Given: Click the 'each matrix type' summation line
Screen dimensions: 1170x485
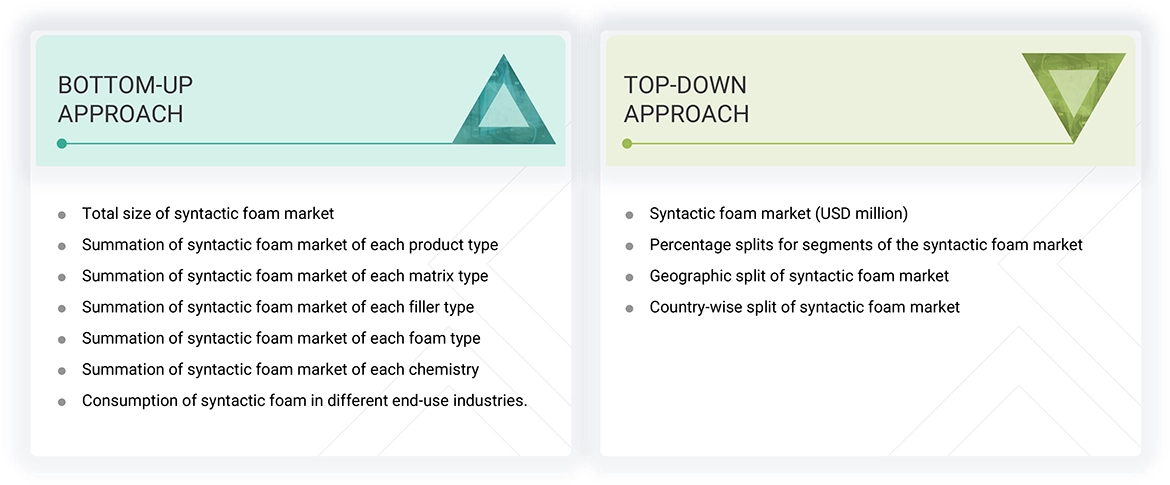Looking at the screenshot, I should 285,275.
